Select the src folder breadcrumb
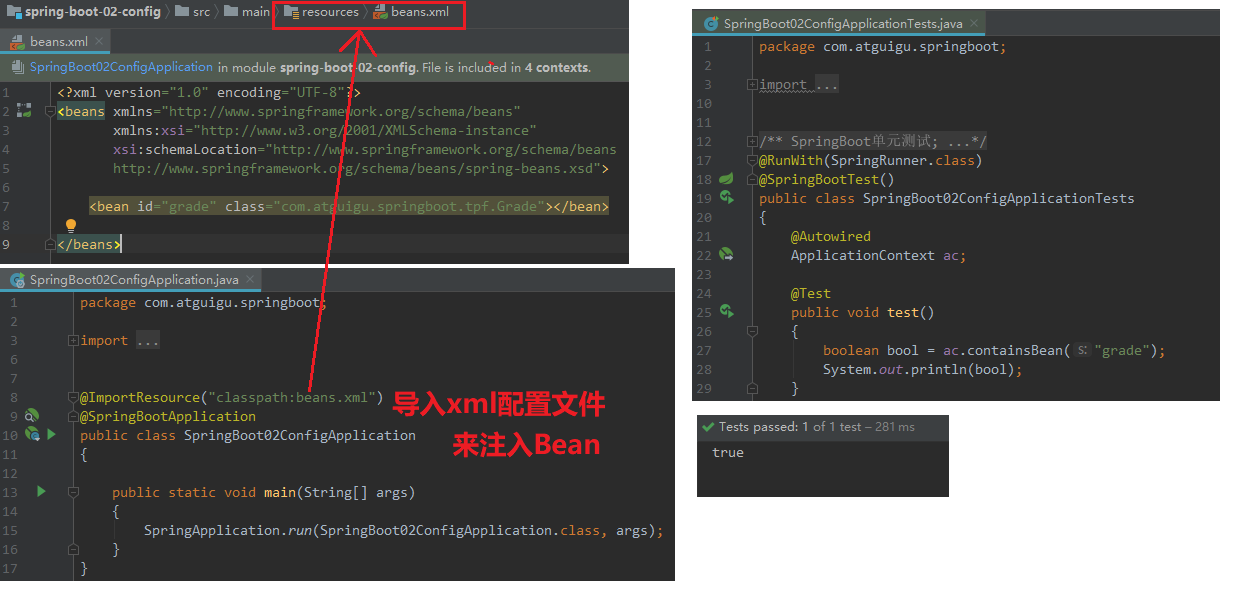The width and height of the screenshot is (1243, 599). coord(193,12)
